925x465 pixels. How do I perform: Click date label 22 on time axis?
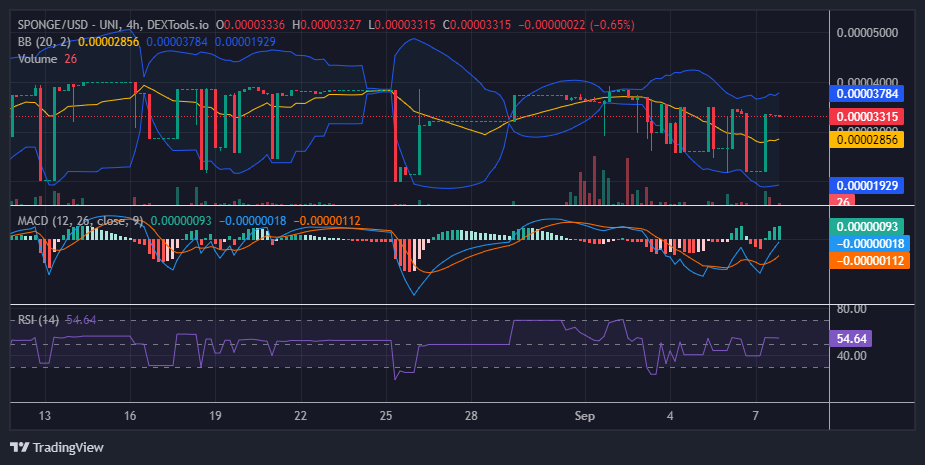click(300, 415)
